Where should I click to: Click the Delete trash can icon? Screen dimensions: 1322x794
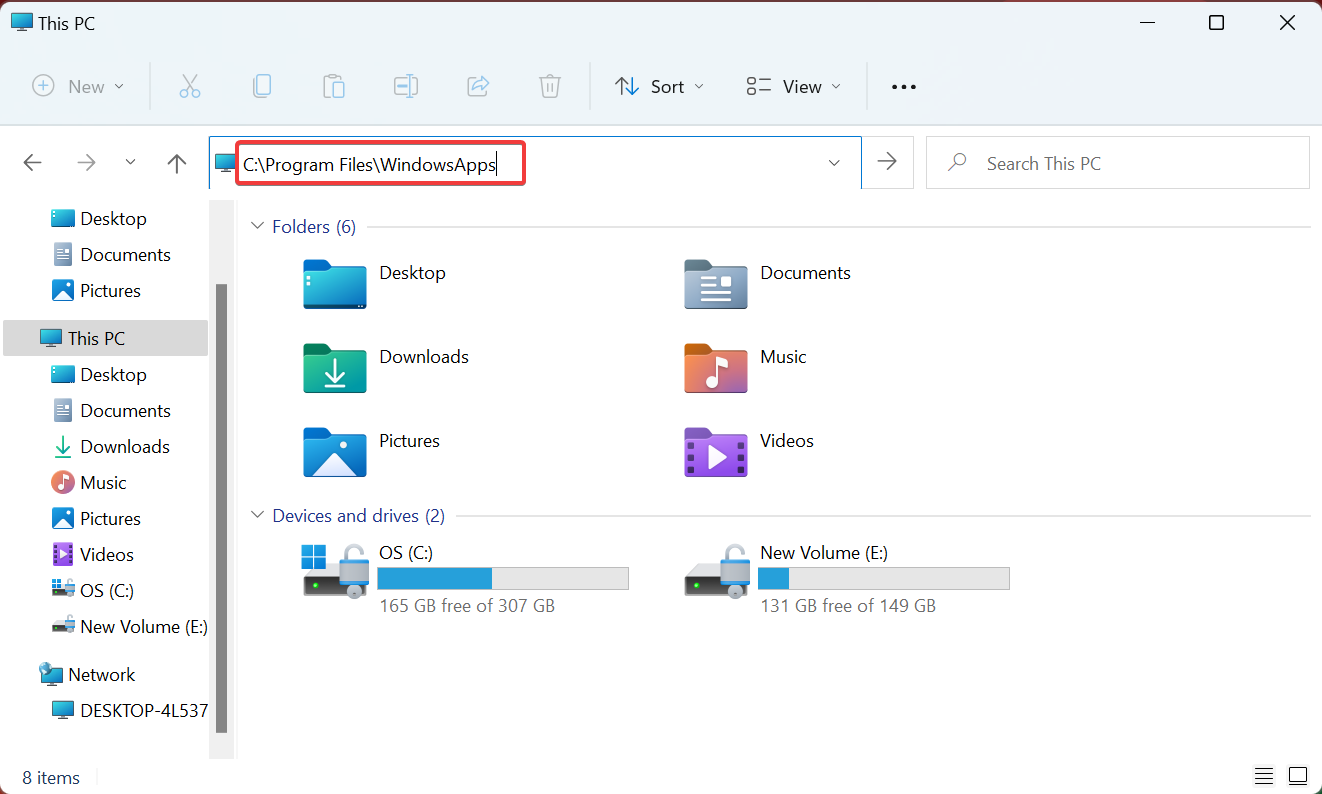pos(550,86)
